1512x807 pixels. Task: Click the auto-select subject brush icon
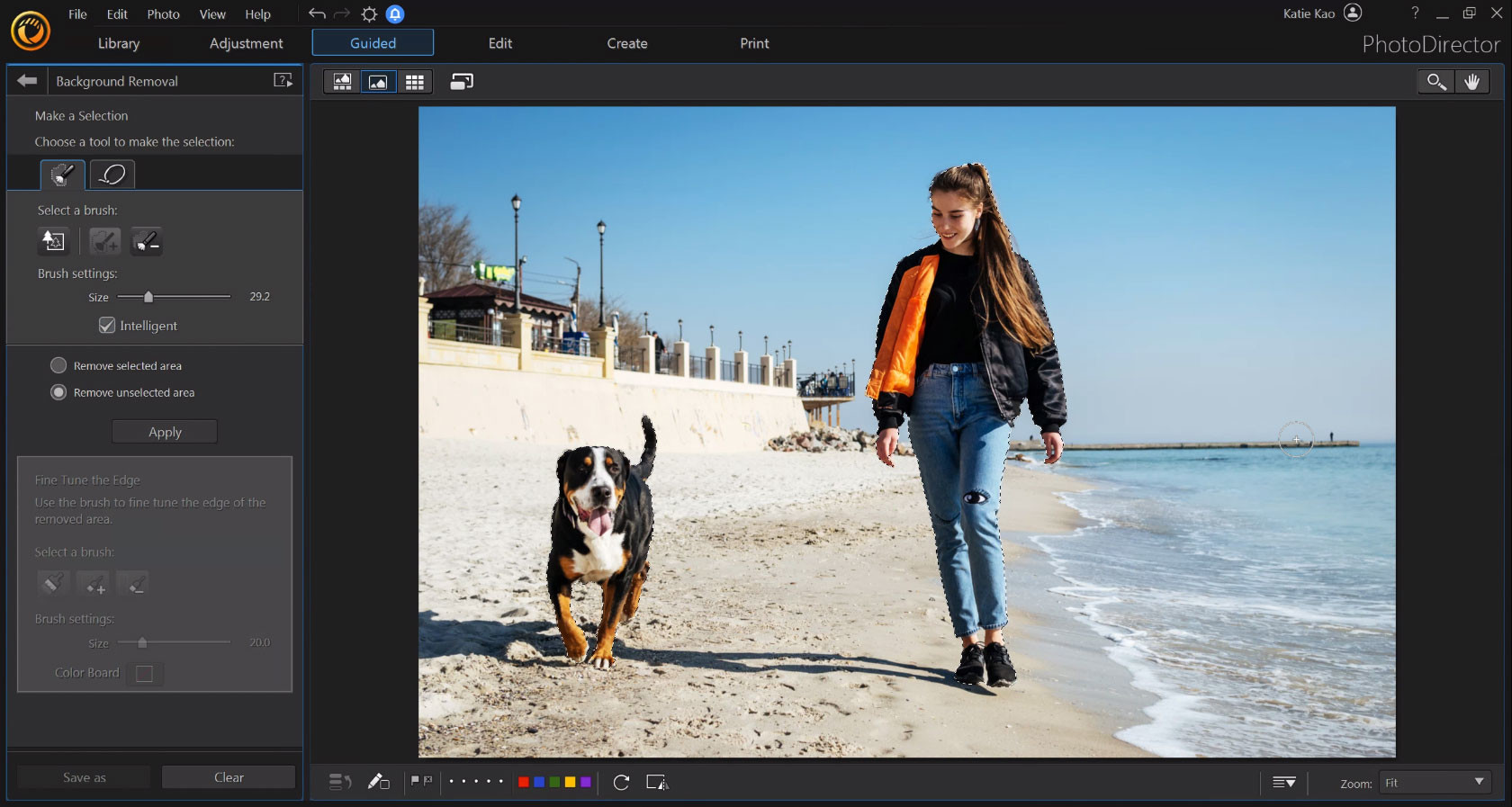pyautogui.click(x=54, y=241)
